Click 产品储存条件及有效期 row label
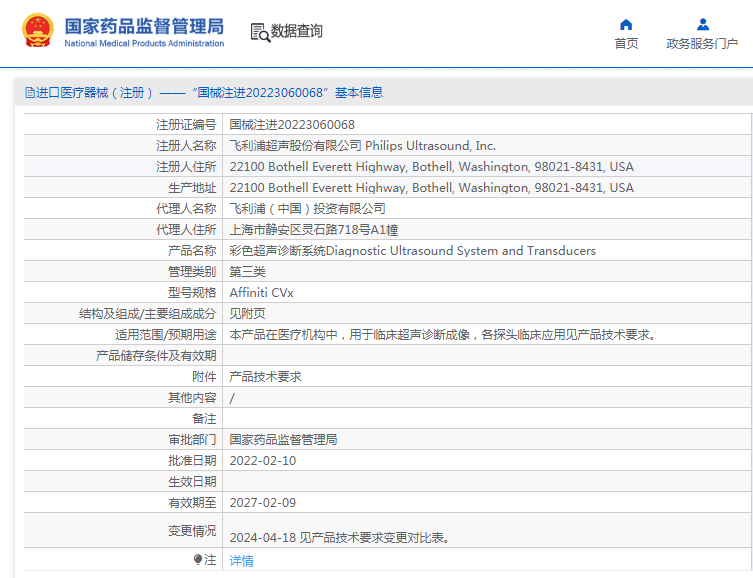The height and width of the screenshot is (578, 753). coord(156,356)
